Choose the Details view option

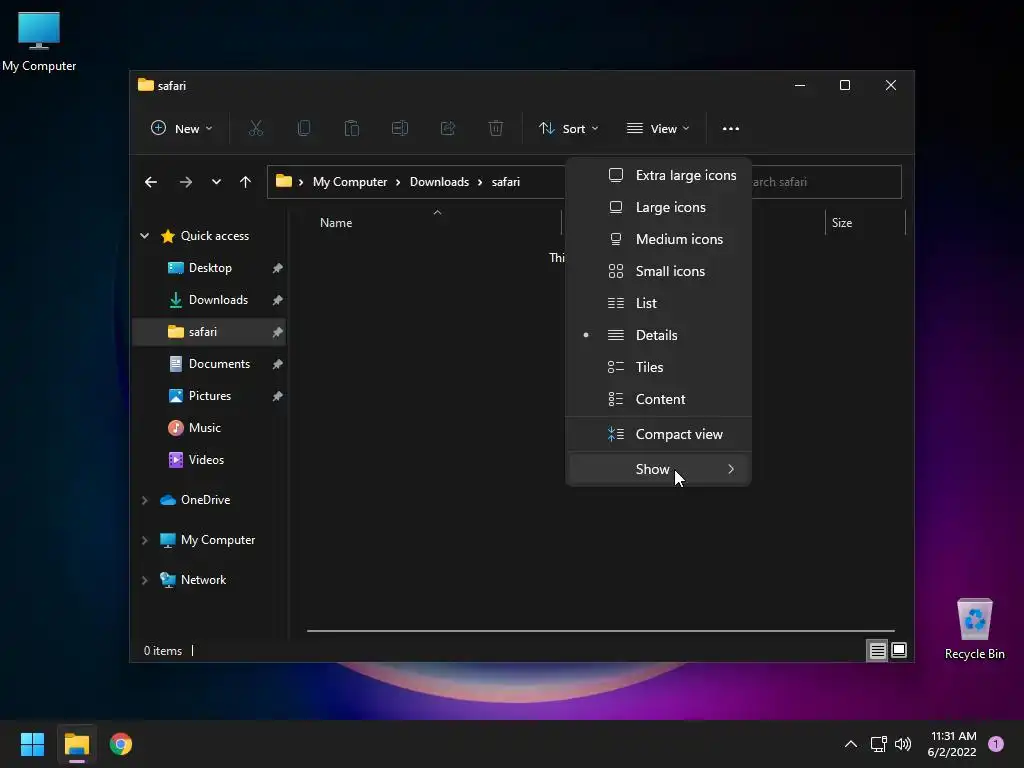659,335
